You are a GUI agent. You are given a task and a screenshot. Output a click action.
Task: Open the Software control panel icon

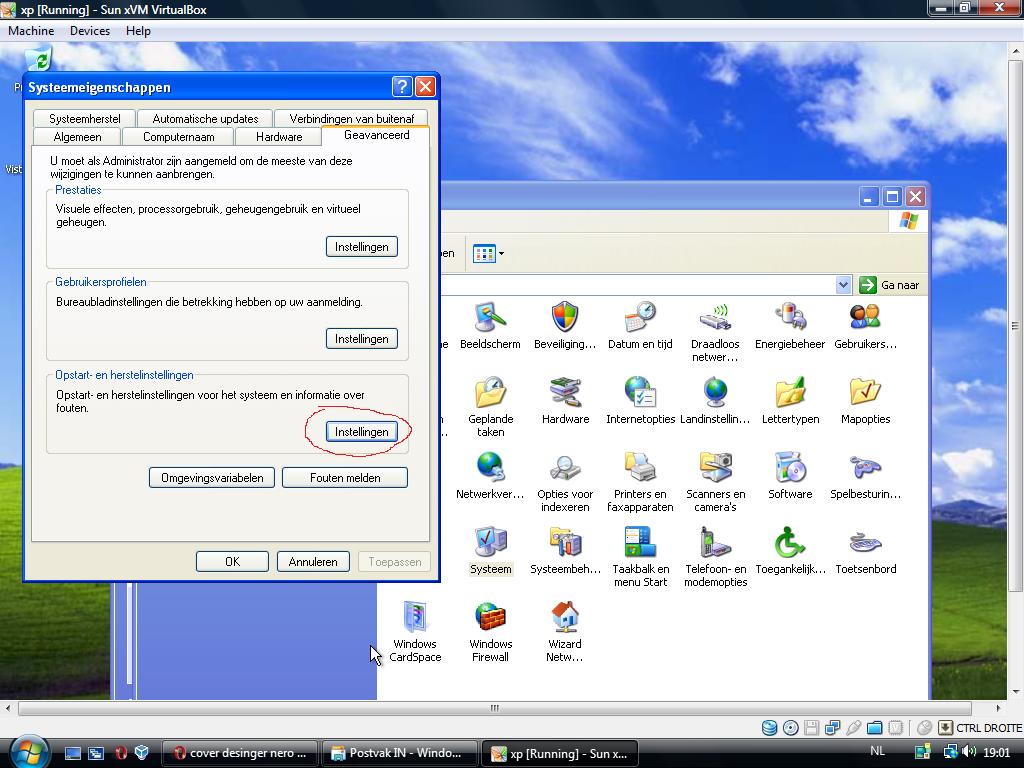(790, 470)
